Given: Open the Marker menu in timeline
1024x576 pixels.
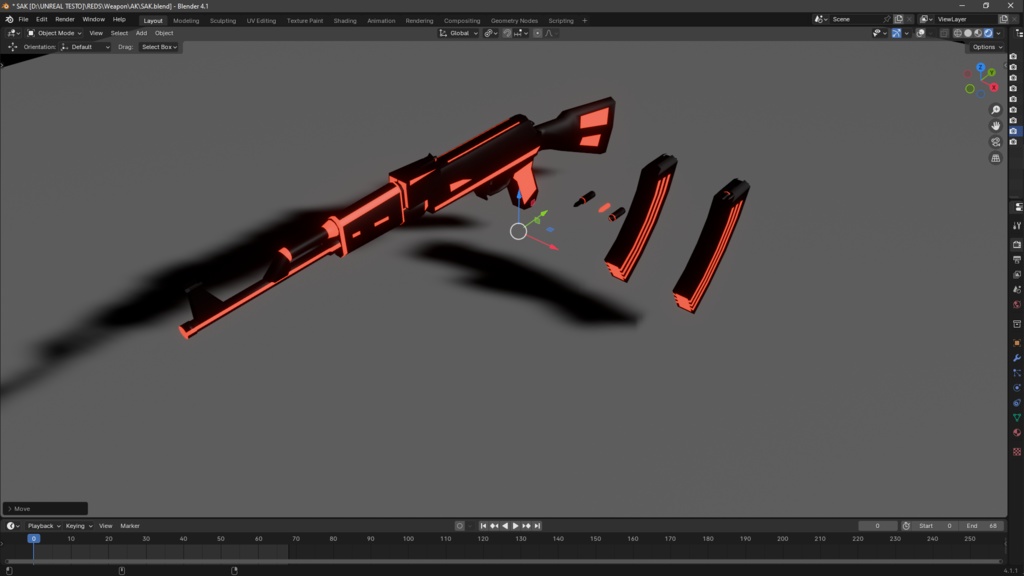Looking at the screenshot, I should pyautogui.click(x=130, y=526).
